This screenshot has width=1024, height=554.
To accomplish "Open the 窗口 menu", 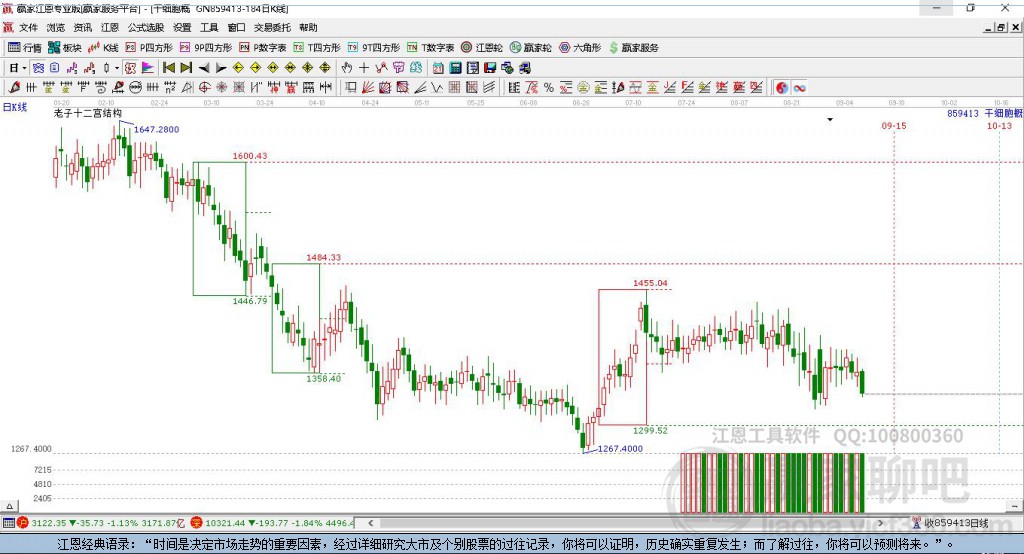I will [236, 27].
